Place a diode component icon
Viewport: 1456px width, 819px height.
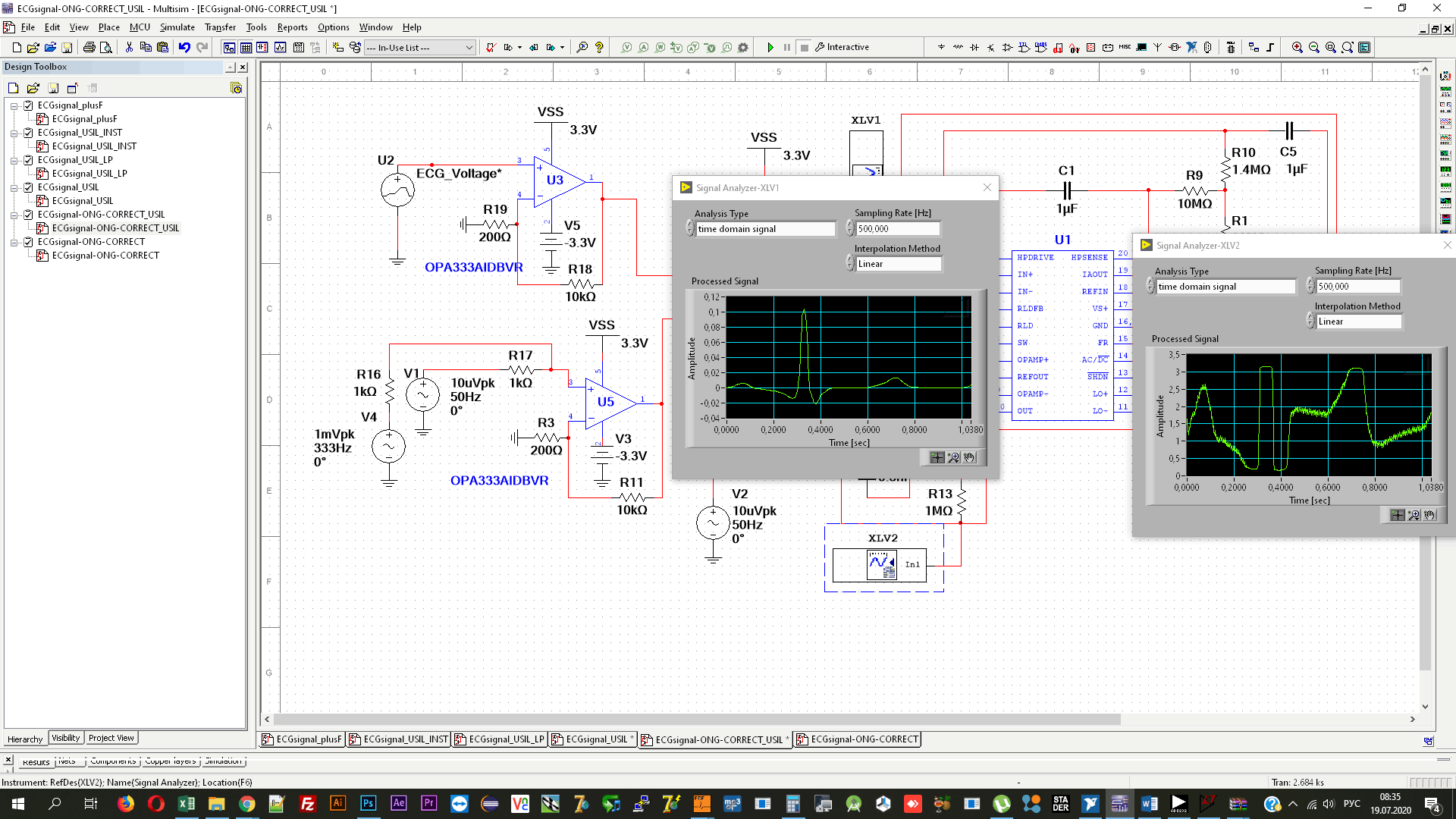[974, 47]
